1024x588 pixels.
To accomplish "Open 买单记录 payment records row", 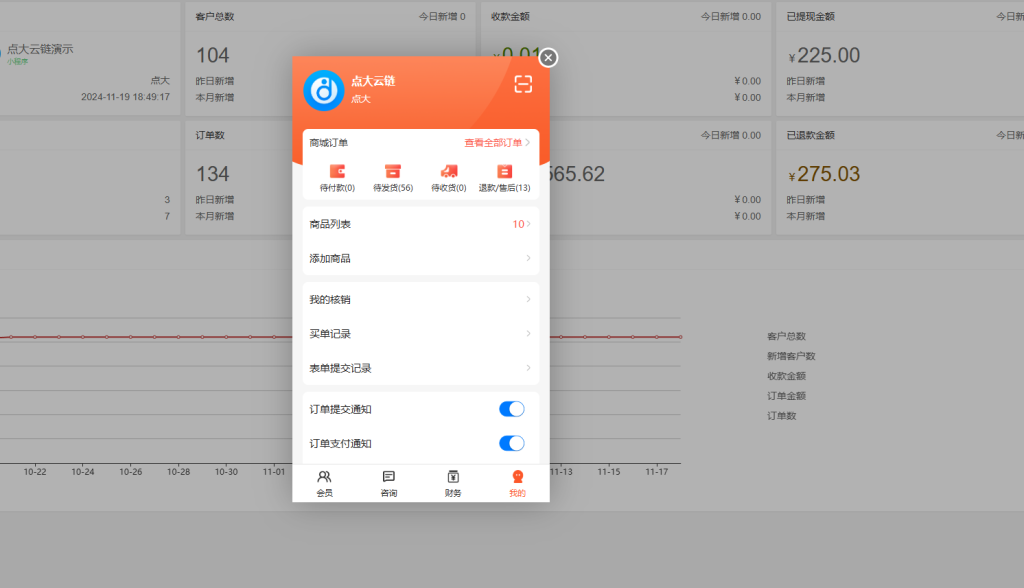I will pyautogui.click(x=421, y=334).
